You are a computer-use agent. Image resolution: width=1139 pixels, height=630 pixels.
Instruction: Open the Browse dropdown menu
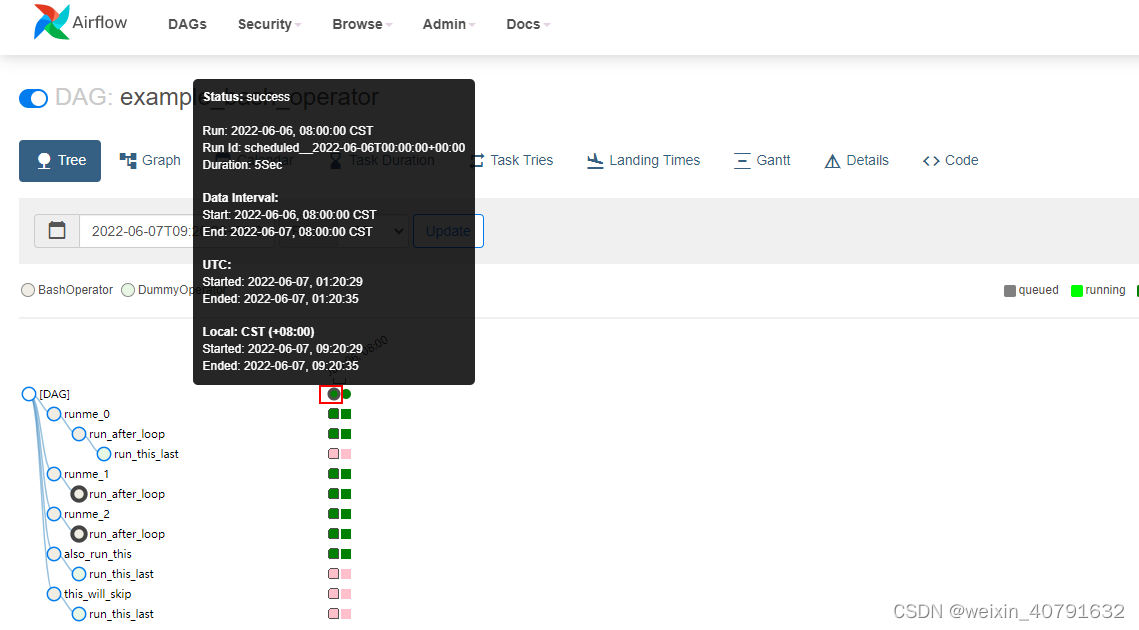click(x=362, y=24)
